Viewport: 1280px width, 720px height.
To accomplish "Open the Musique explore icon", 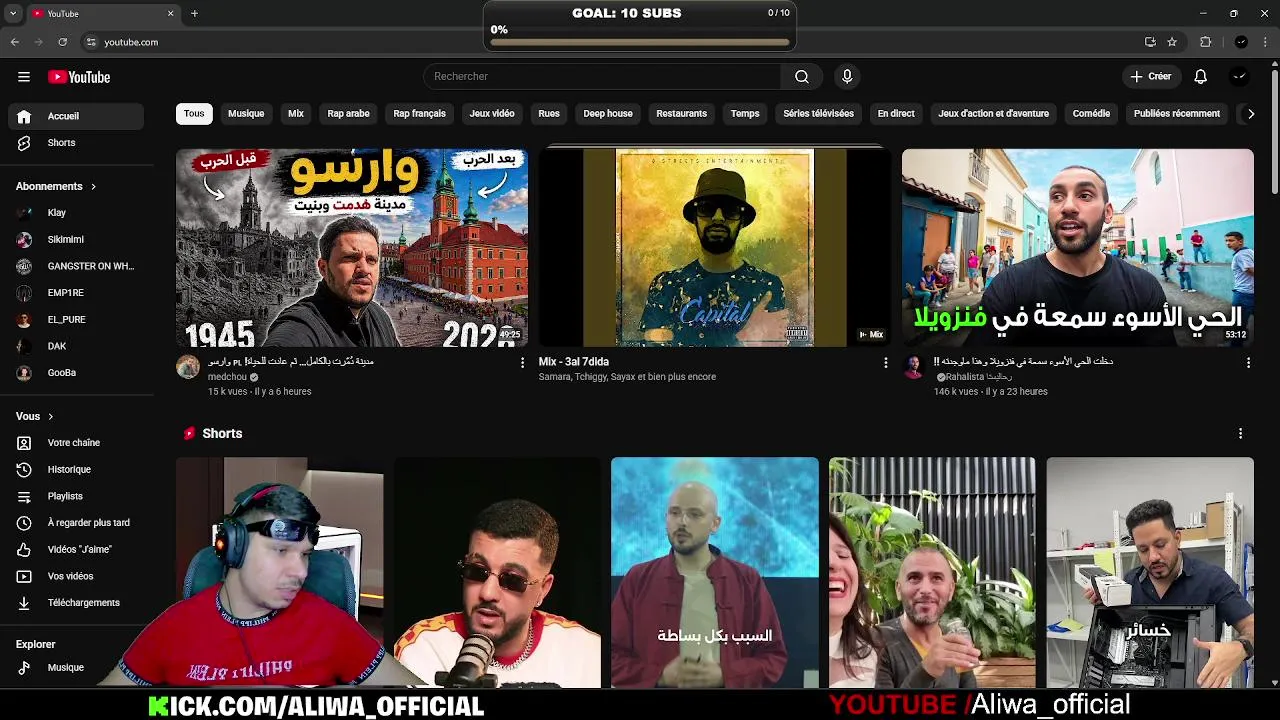I will click(25, 668).
